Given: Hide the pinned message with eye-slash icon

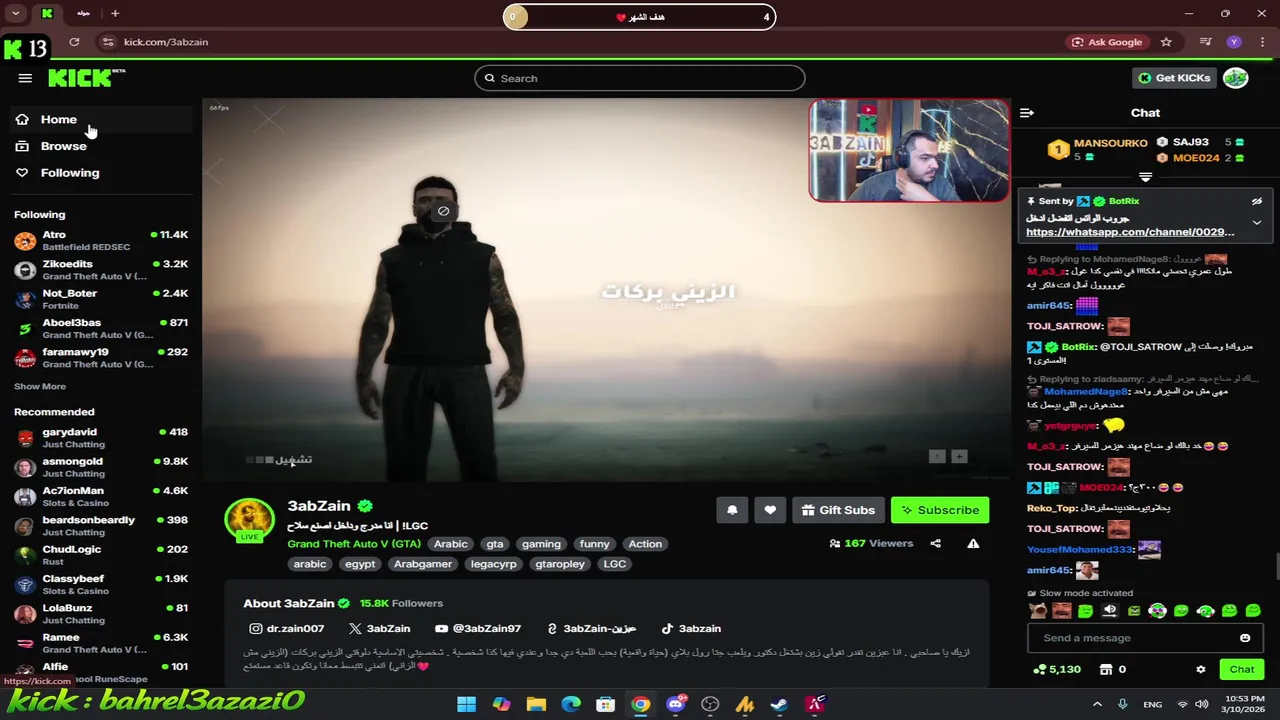Looking at the screenshot, I should coord(1257,201).
